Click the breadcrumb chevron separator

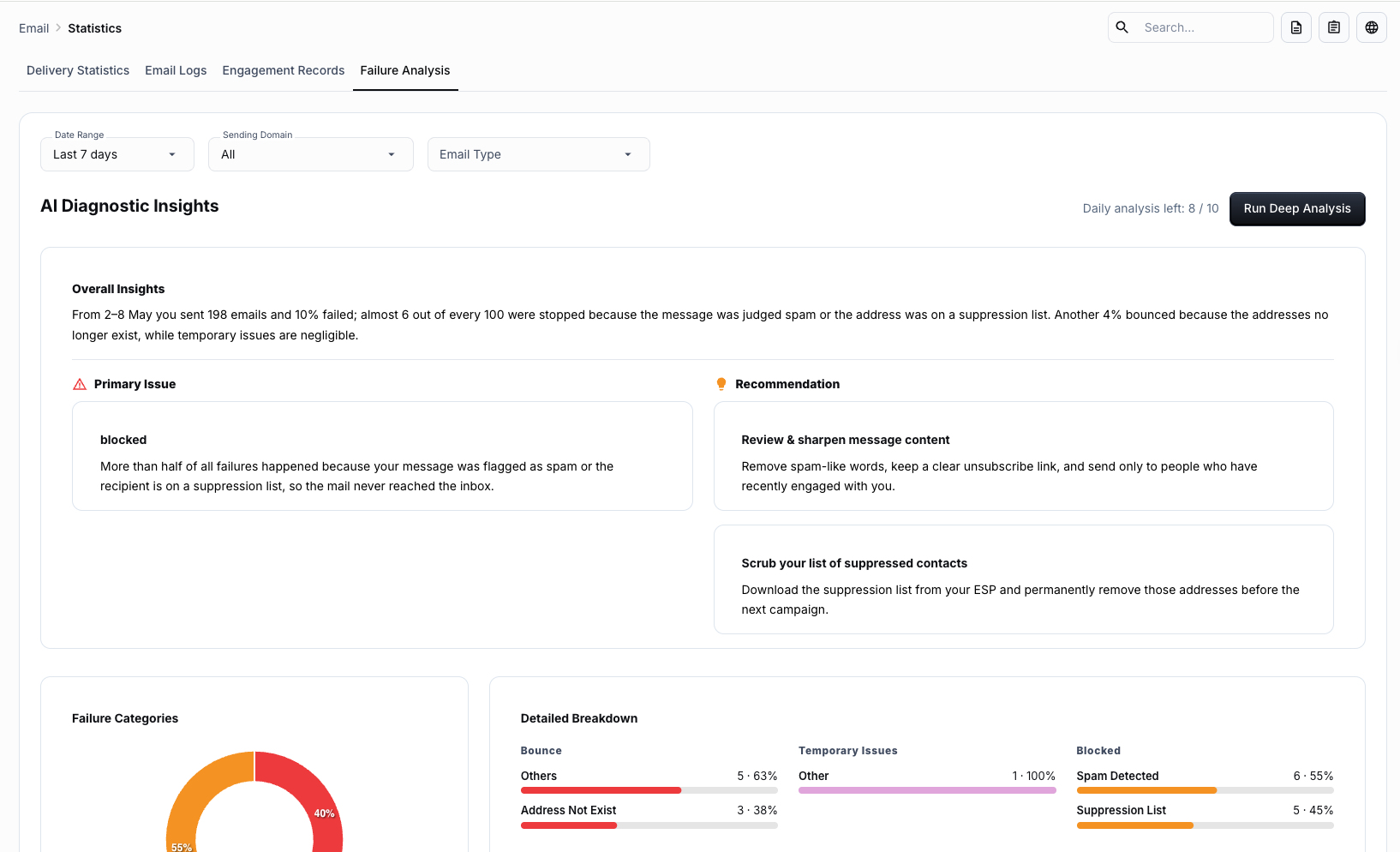click(x=58, y=28)
